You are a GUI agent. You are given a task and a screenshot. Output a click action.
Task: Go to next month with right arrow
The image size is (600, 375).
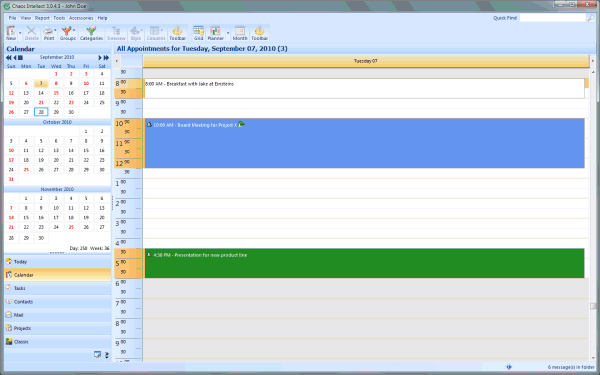(x=100, y=58)
